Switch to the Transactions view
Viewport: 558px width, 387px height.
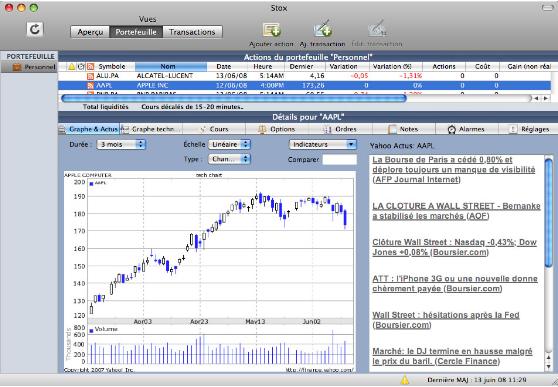point(192,32)
